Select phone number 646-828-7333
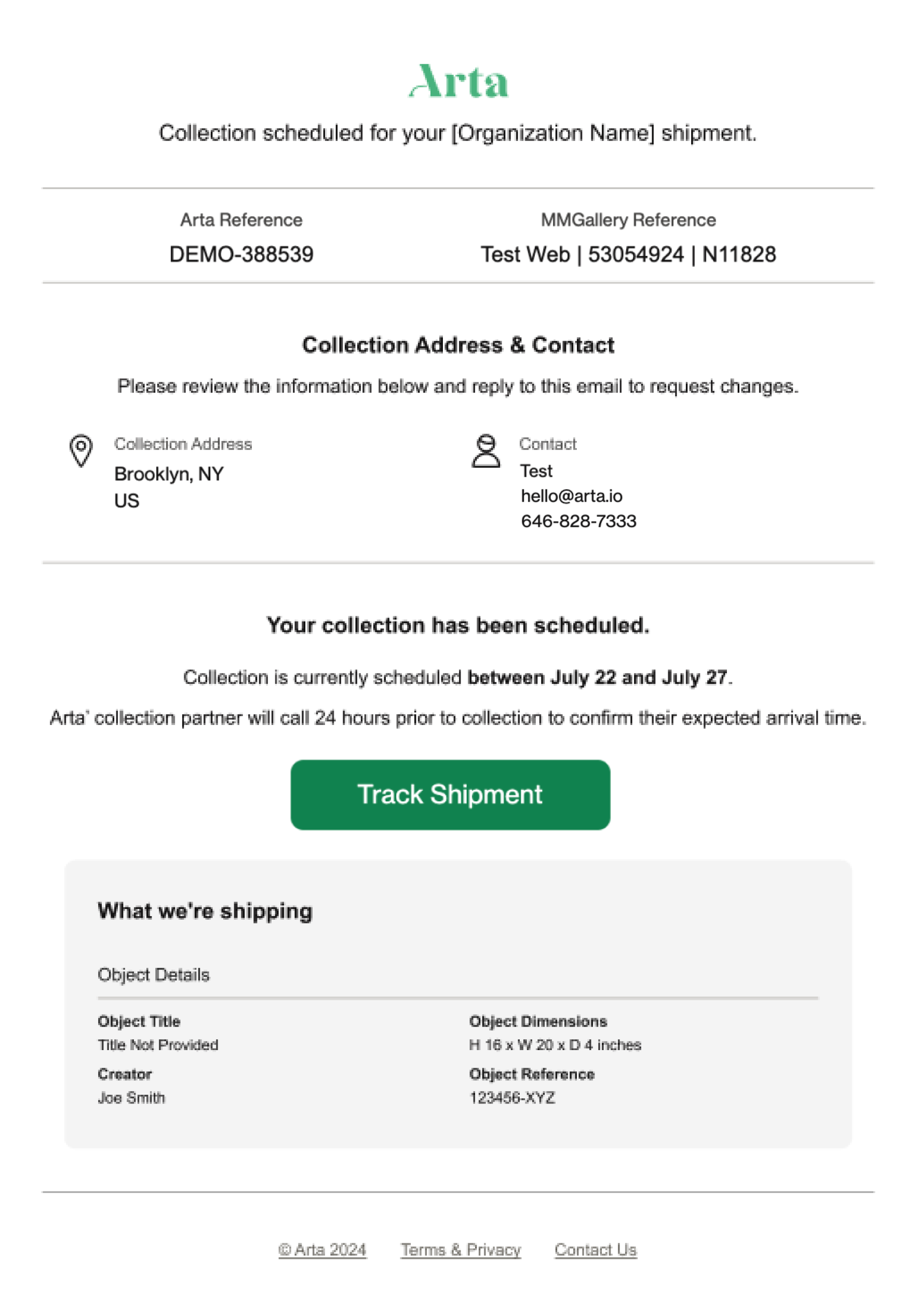Viewport: 918px width, 1316px height. [x=578, y=521]
